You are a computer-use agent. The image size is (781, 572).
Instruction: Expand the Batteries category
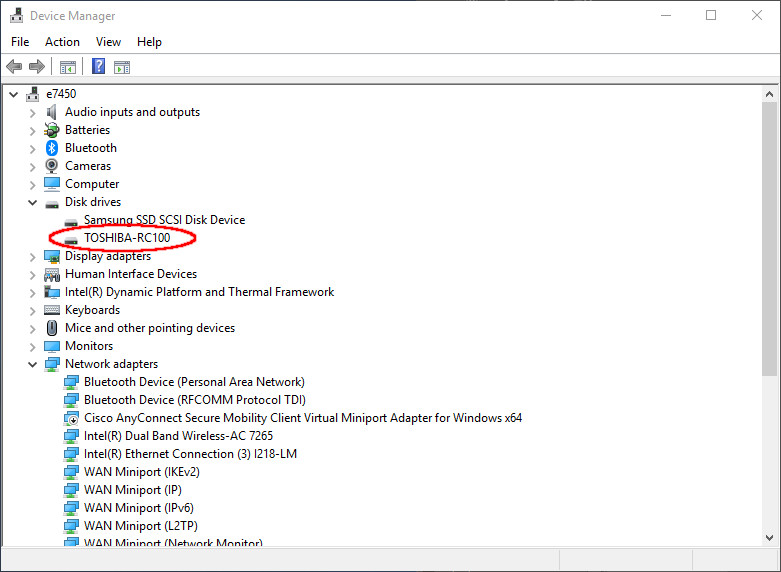(33, 131)
